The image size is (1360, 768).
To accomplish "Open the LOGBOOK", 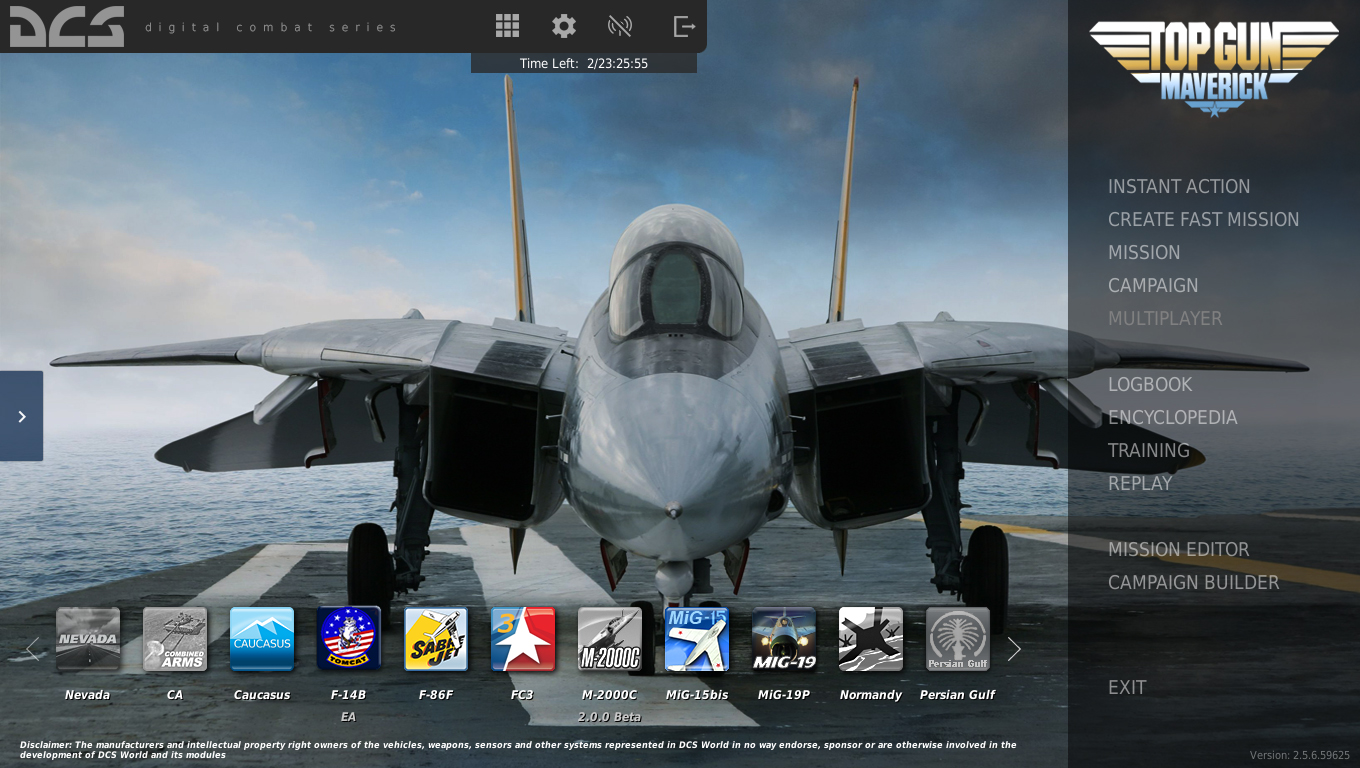I will [1150, 385].
